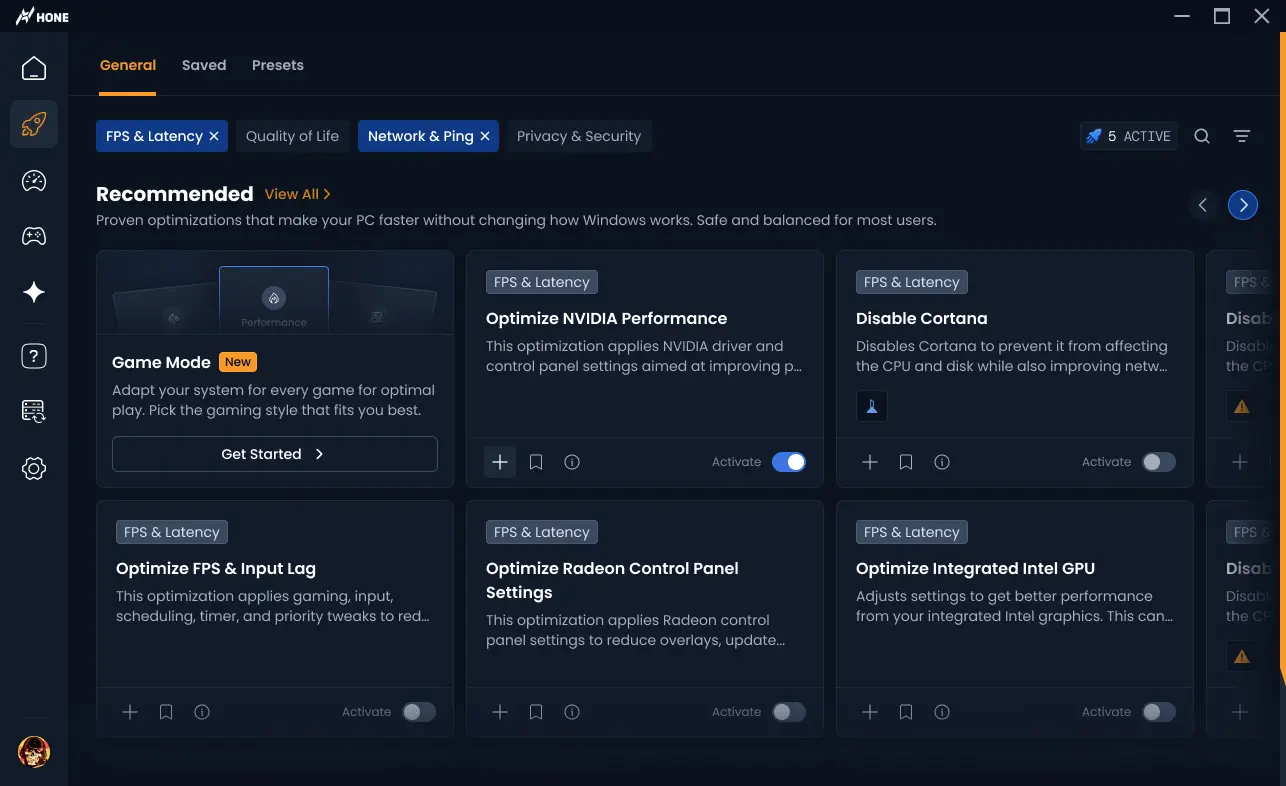
Task: Add Optimize Integrated Intel GPU with plus
Action: point(870,712)
